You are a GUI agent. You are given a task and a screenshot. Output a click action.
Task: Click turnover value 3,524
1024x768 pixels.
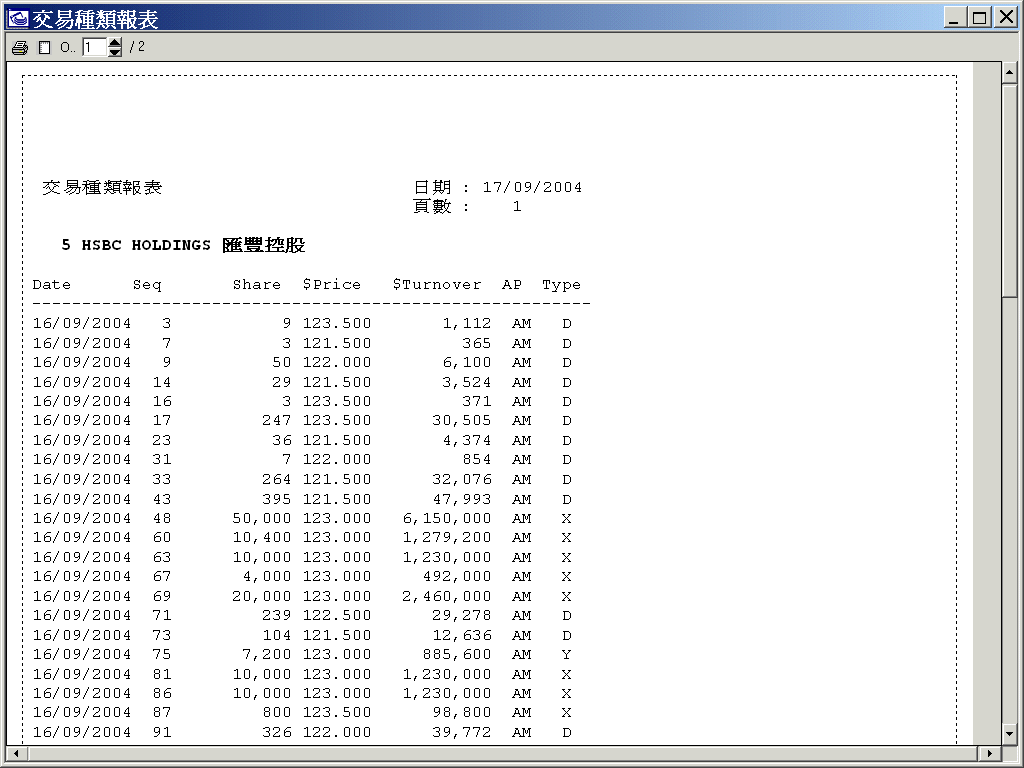[x=467, y=382]
